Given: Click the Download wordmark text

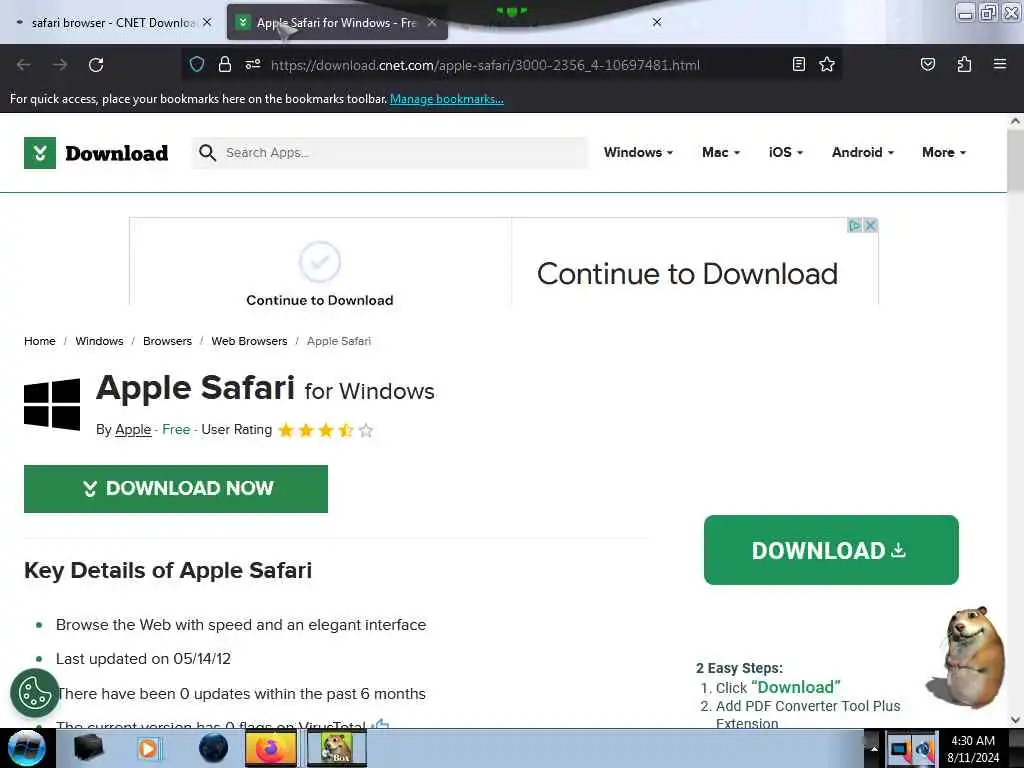Looking at the screenshot, I should (116, 153).
